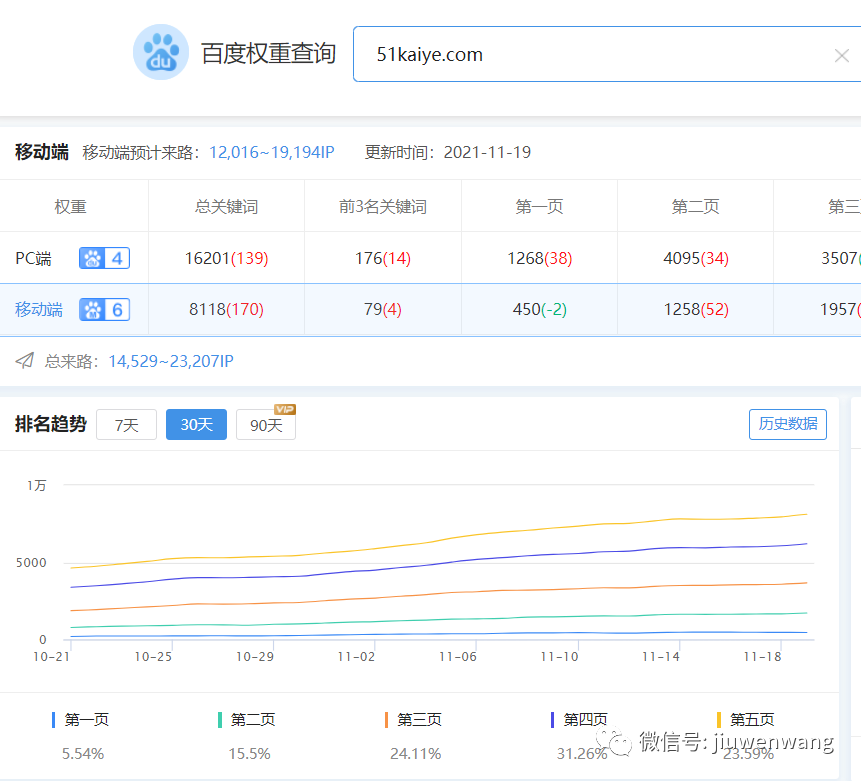Click the 前3名关键词 column header
The height and width of the screenshot is (781, 861).
click(383, 207)
